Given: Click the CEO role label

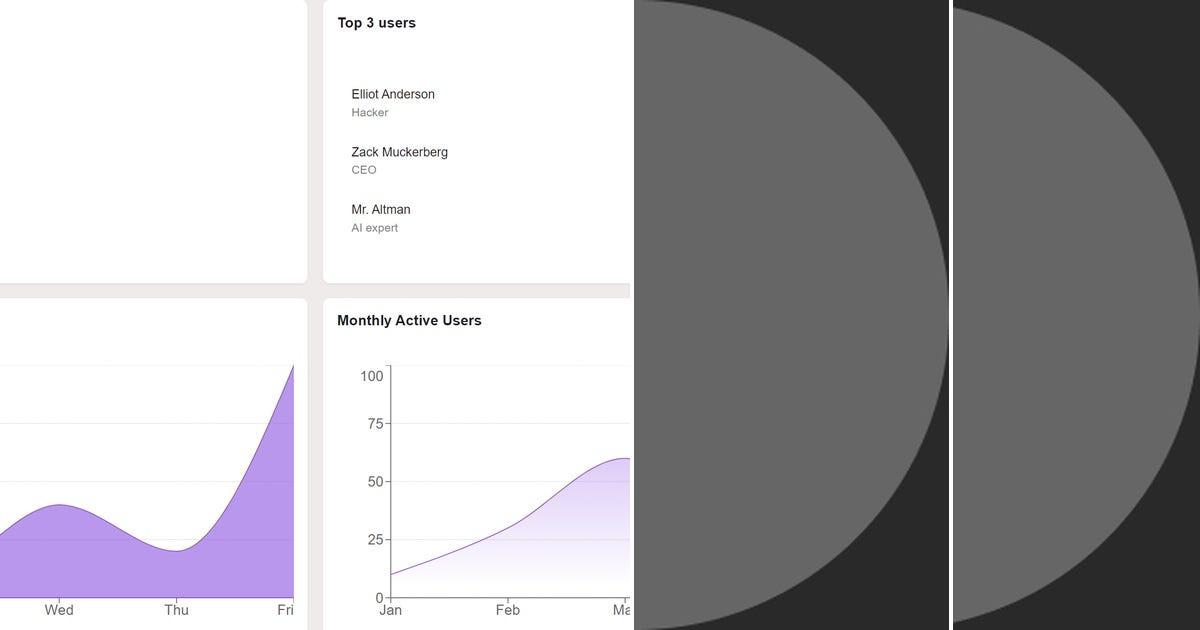Looking at the screenshot, I should pos(363,169).
